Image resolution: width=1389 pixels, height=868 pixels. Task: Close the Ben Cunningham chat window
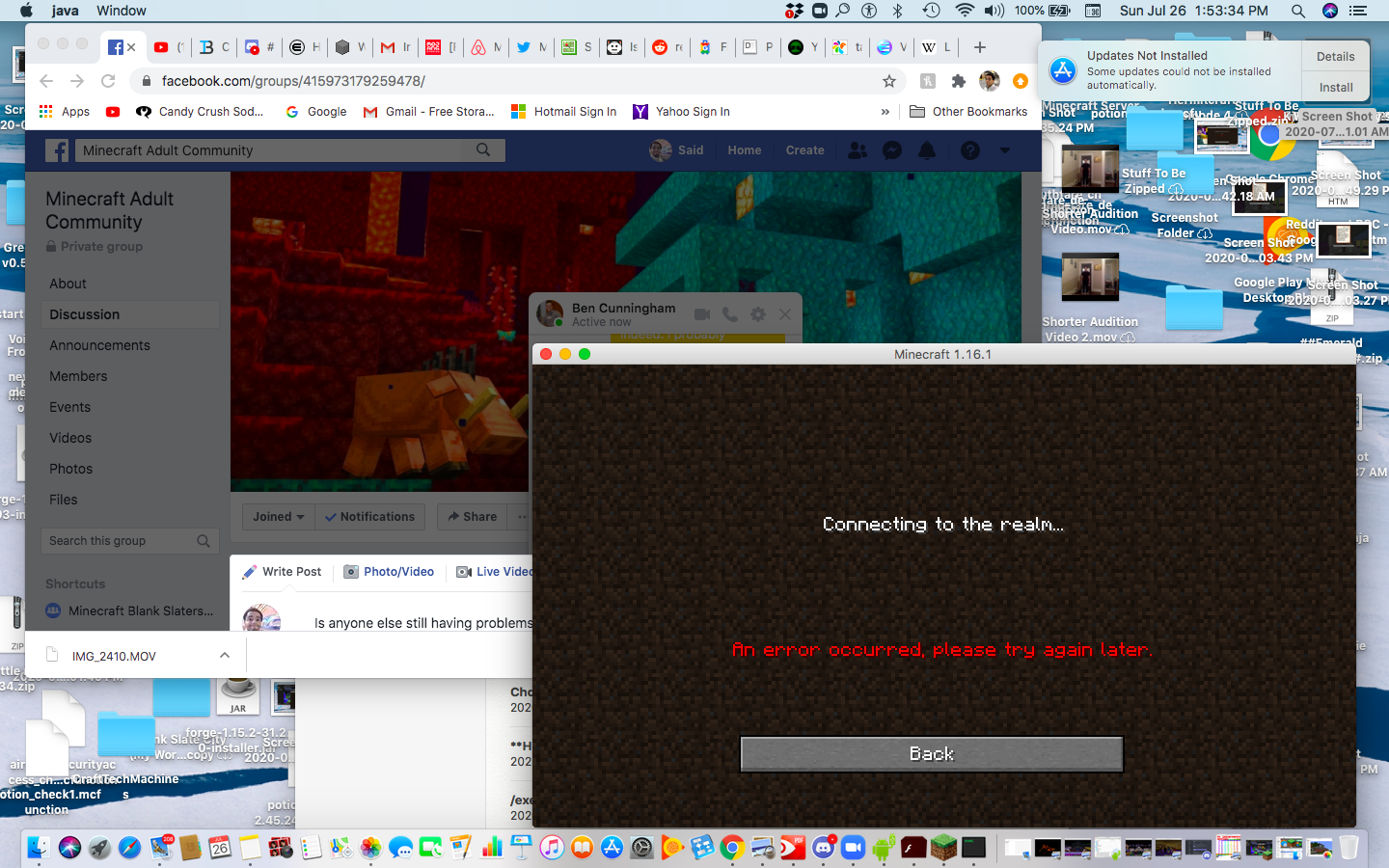(x=785, y=314)
